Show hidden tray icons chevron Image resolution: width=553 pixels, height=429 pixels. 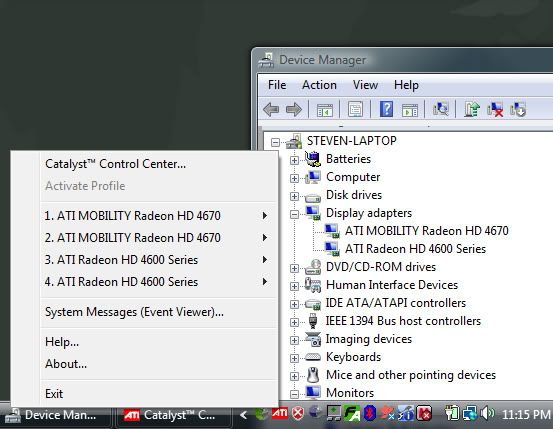243,415
